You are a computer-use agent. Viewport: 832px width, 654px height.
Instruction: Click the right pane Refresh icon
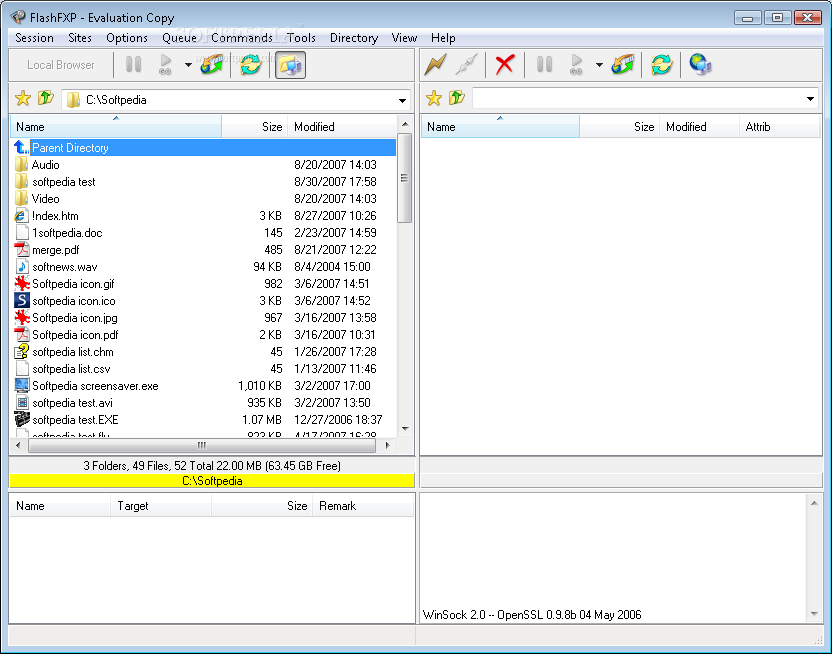pos(661,65)
